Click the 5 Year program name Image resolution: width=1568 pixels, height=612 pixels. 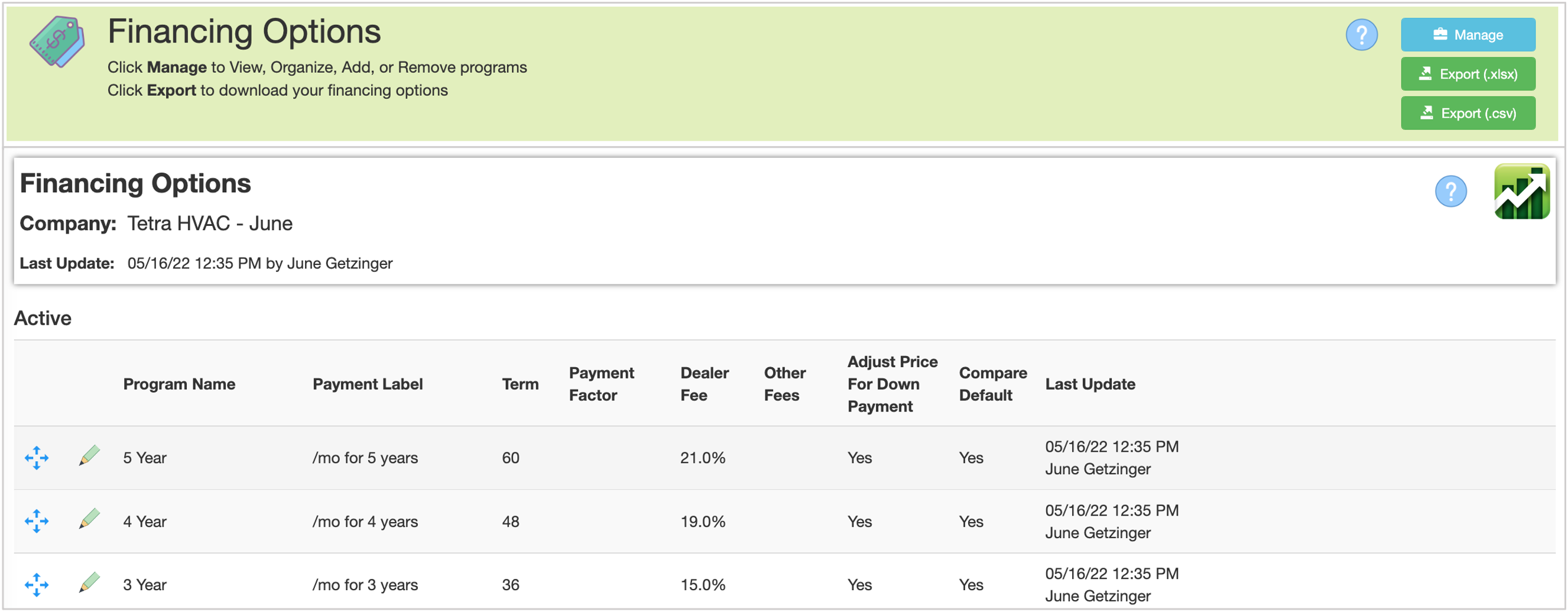click(144, 458)
